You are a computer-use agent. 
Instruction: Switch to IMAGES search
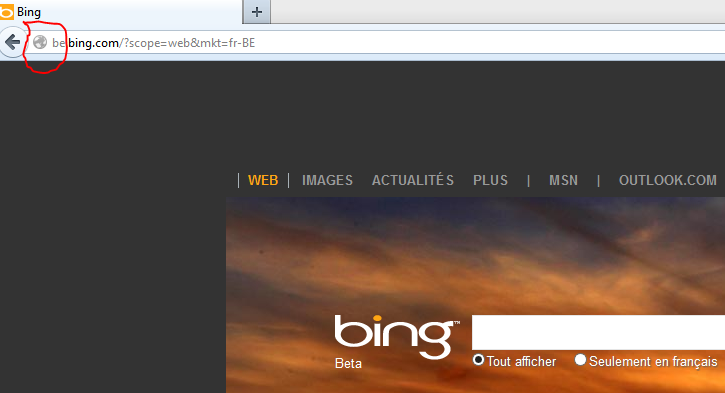(x=327, y=180)
